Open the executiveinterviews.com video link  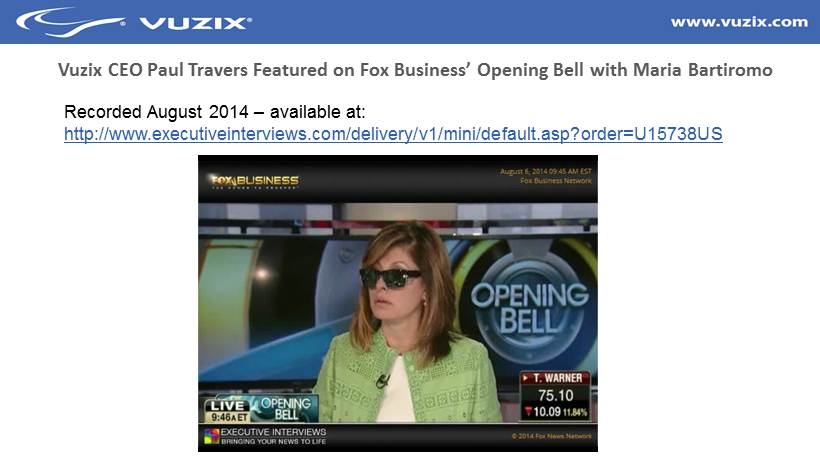(x=393, y=134)
